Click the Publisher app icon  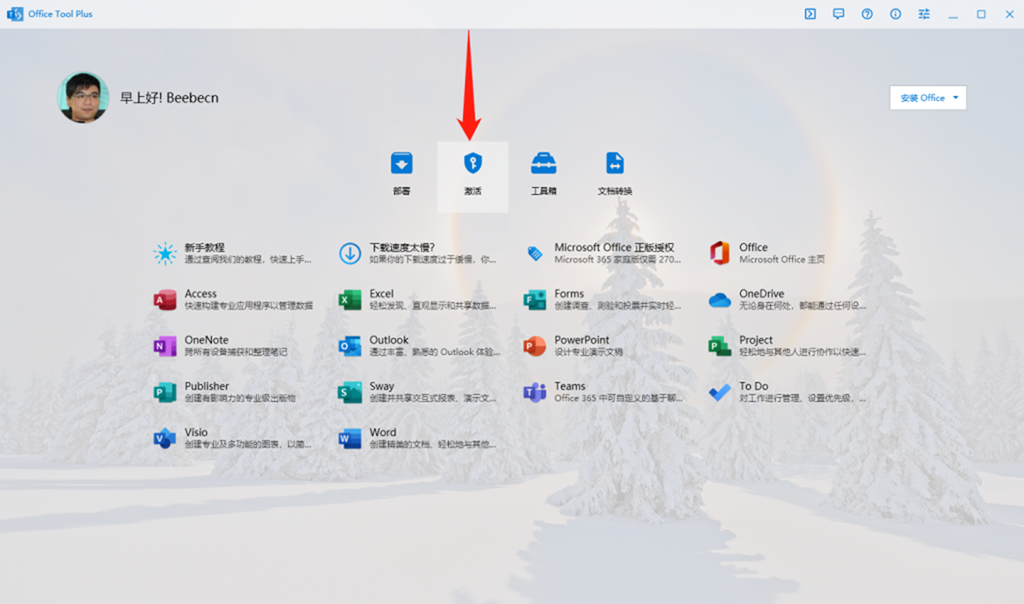[165, 392]
